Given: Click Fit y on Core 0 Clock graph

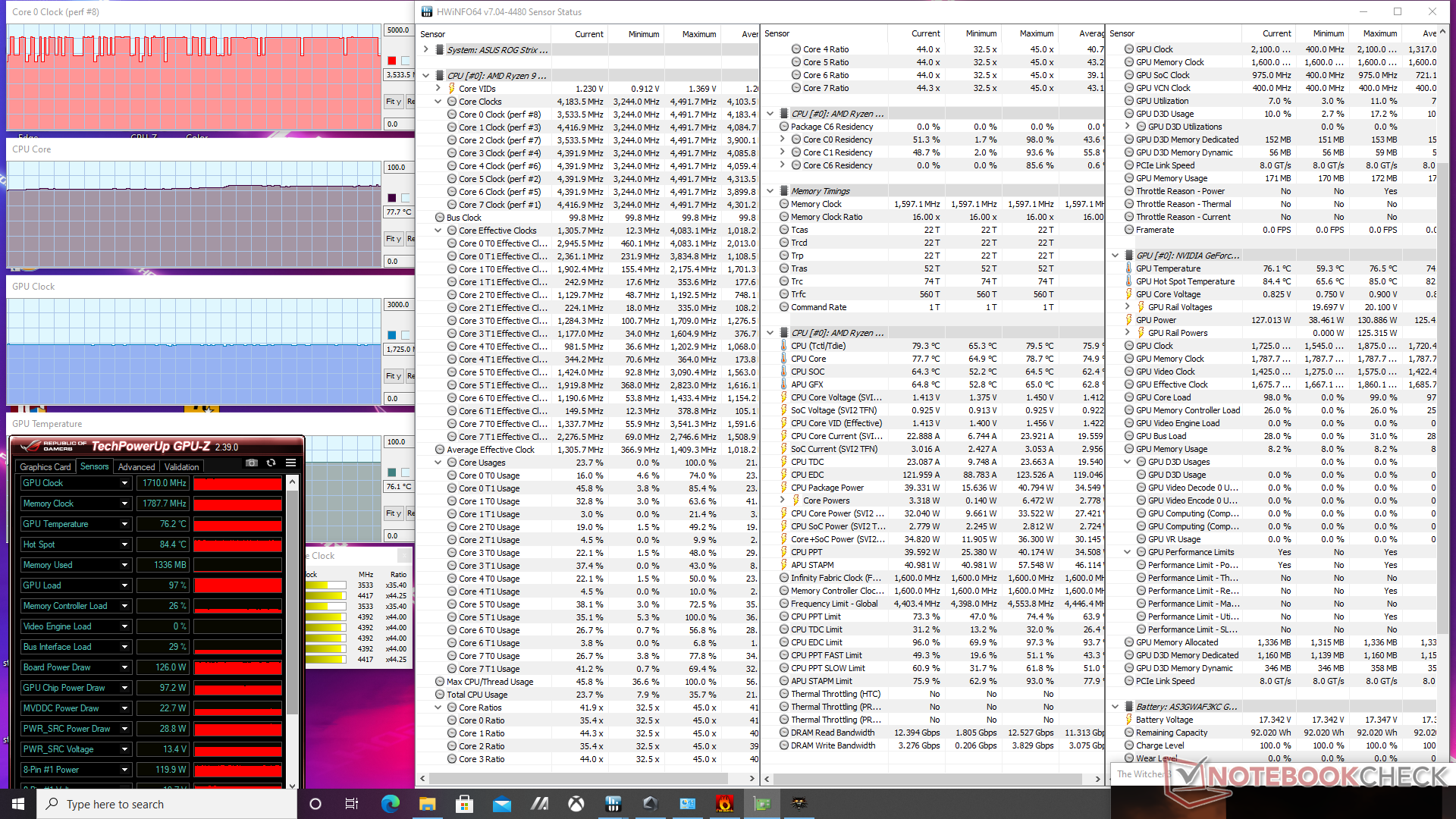Looking at the screenshot, I should 393,102.
